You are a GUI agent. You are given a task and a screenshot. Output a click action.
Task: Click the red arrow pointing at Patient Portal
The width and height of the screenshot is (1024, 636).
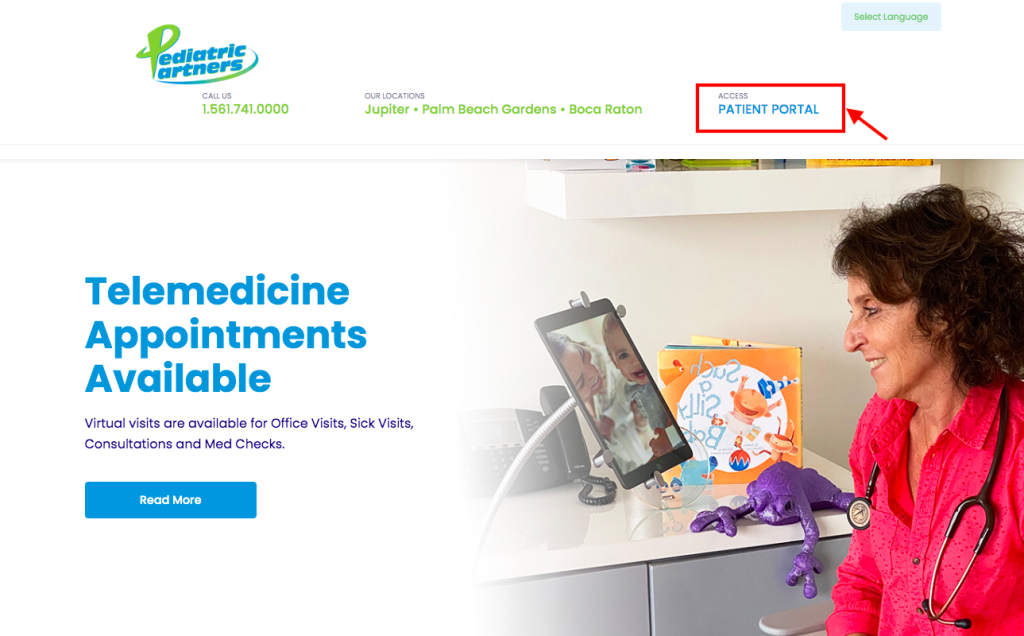(867, 124)
